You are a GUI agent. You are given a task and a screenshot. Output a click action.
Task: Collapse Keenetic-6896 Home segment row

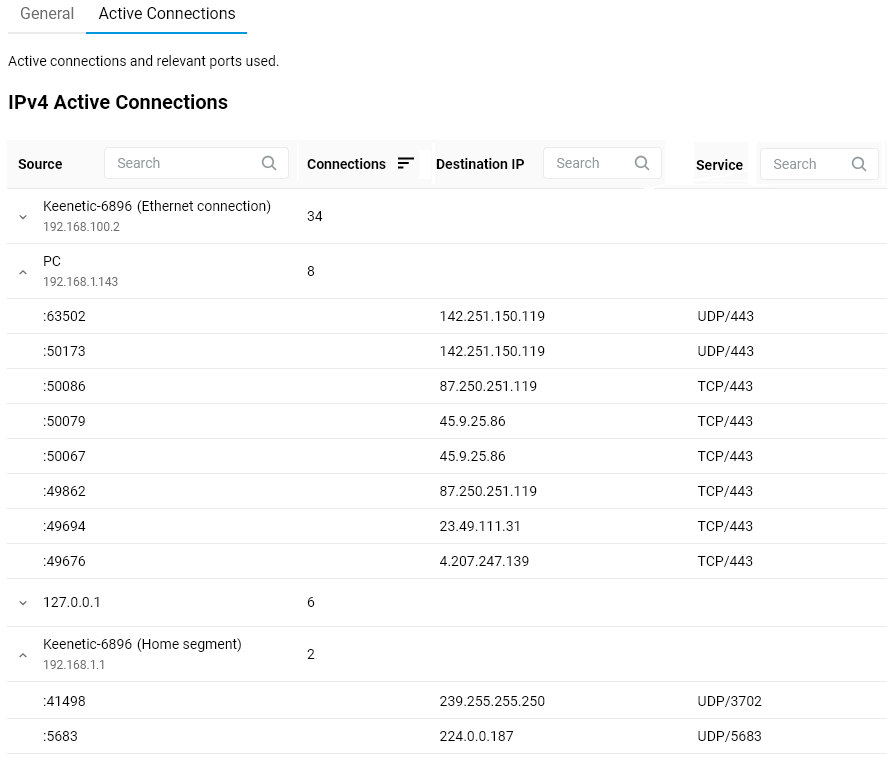click(x=23, y=655)
